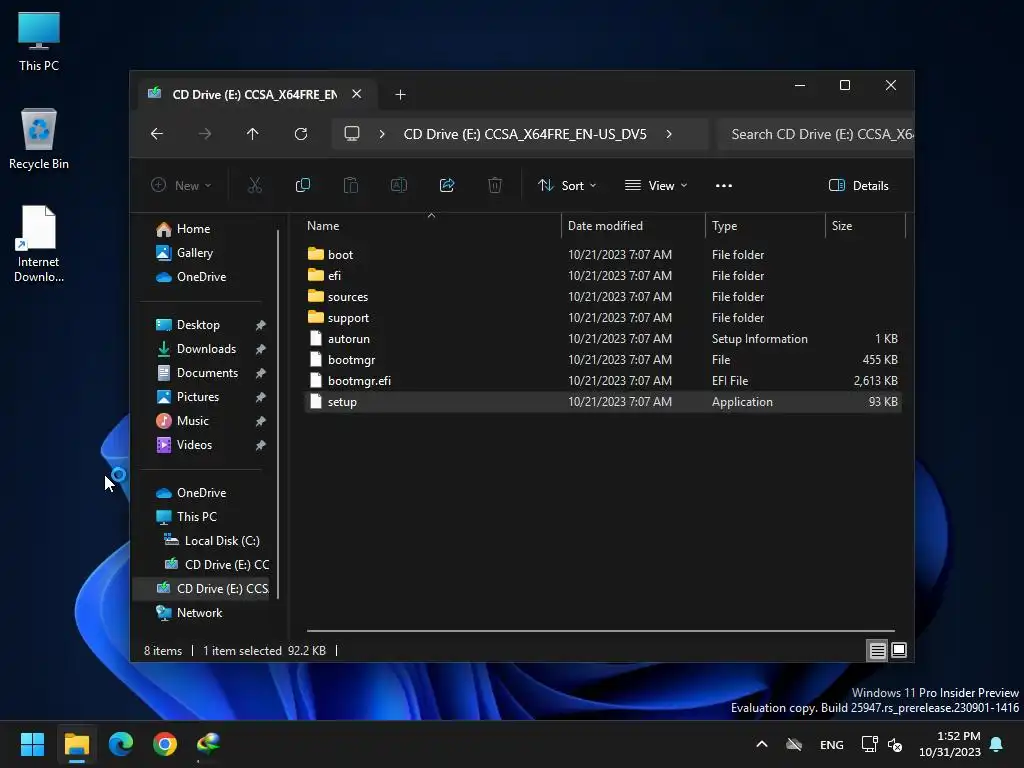Select the efi folder
1024x768 pixels.
coord(602,276)
